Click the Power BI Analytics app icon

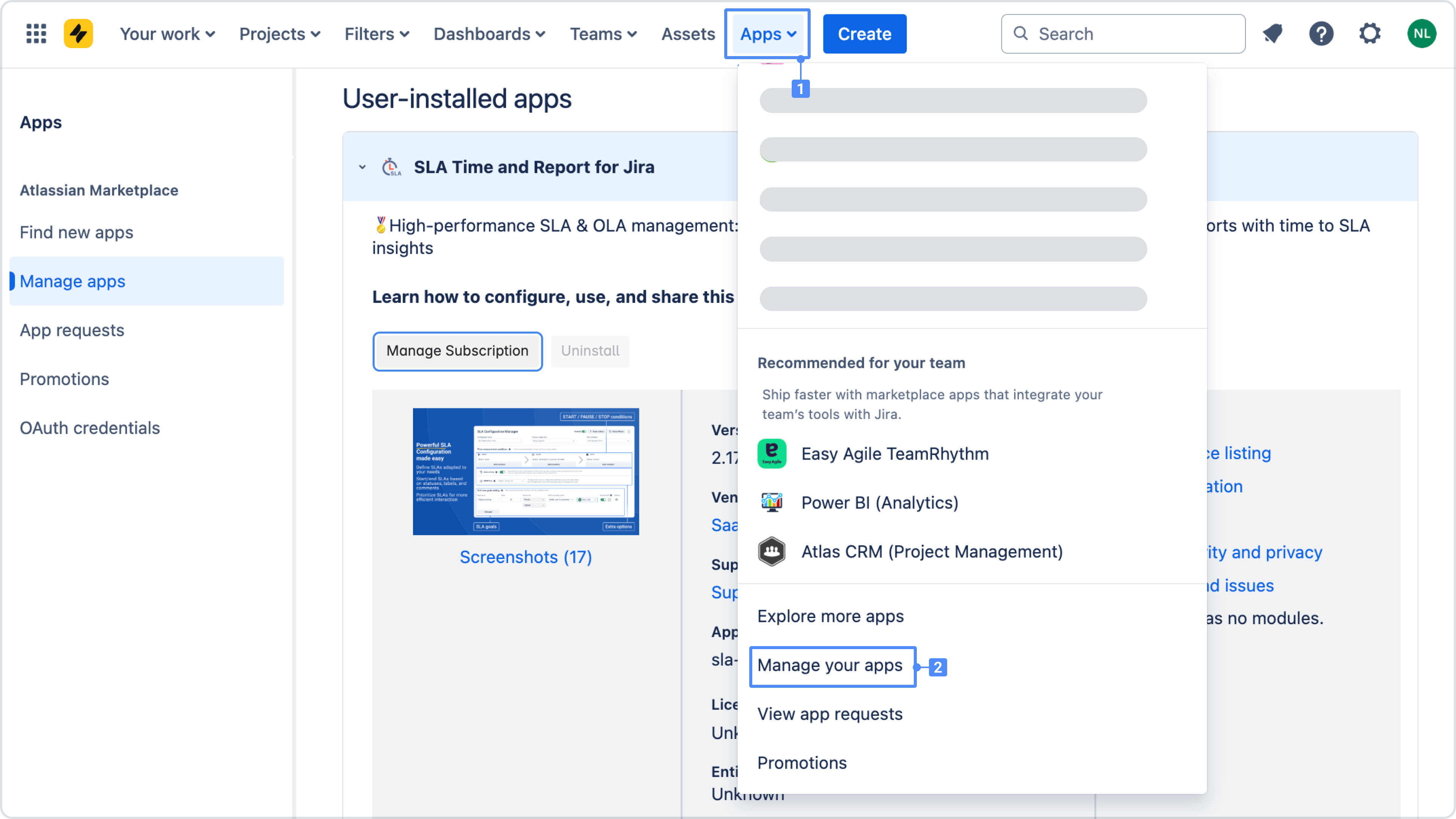[772, 502]
